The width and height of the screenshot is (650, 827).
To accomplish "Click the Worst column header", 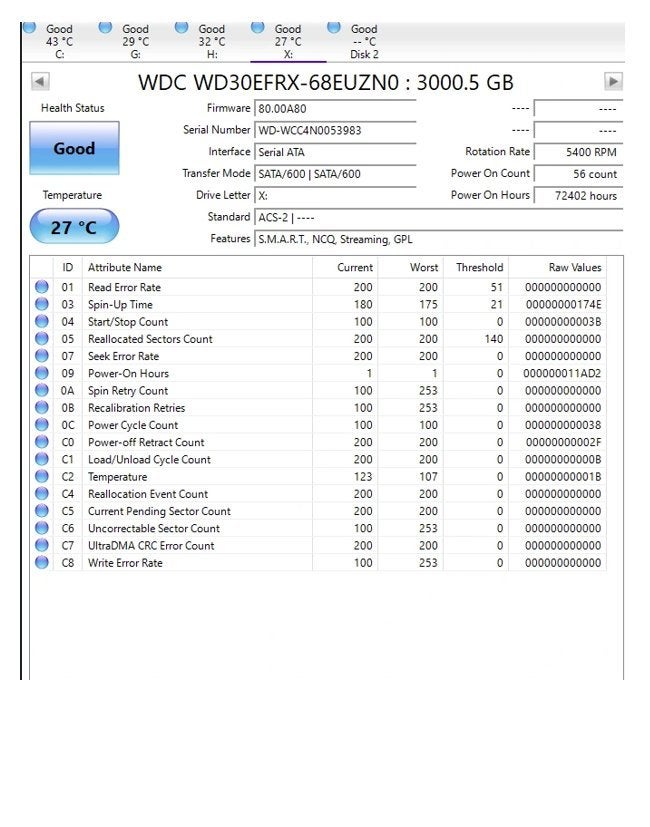I will [x=410, y=267].
